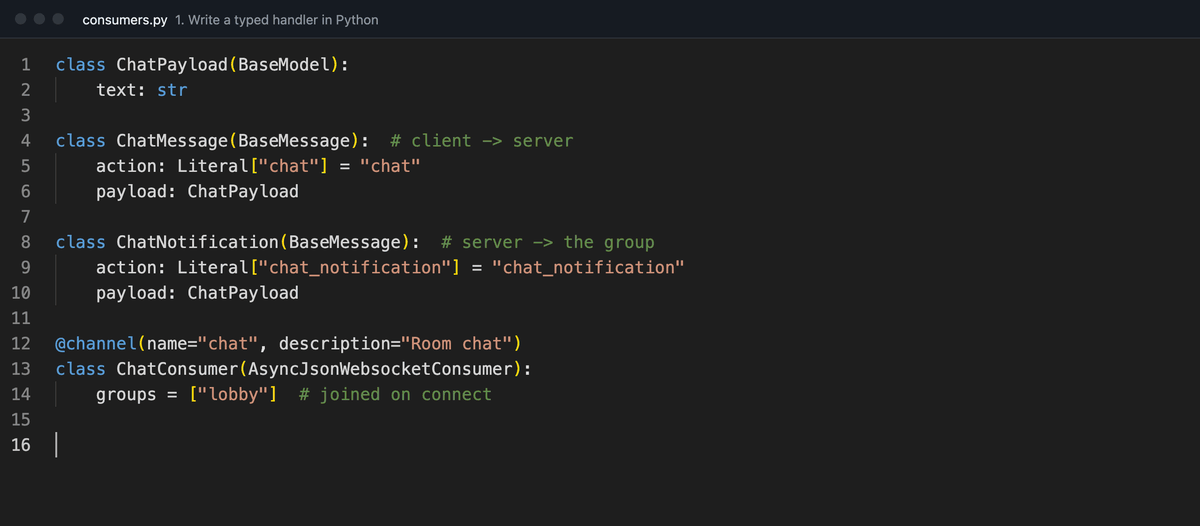This screenshot has height=526, width=1200.
Task: Click the ["lobby"] list literal
Action: [233, 394]
